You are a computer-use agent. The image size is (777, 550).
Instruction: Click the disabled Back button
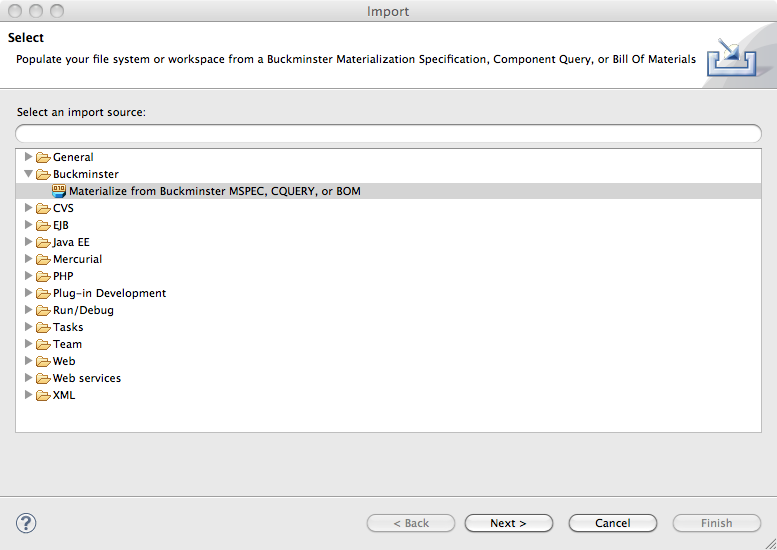pos(411,523)
